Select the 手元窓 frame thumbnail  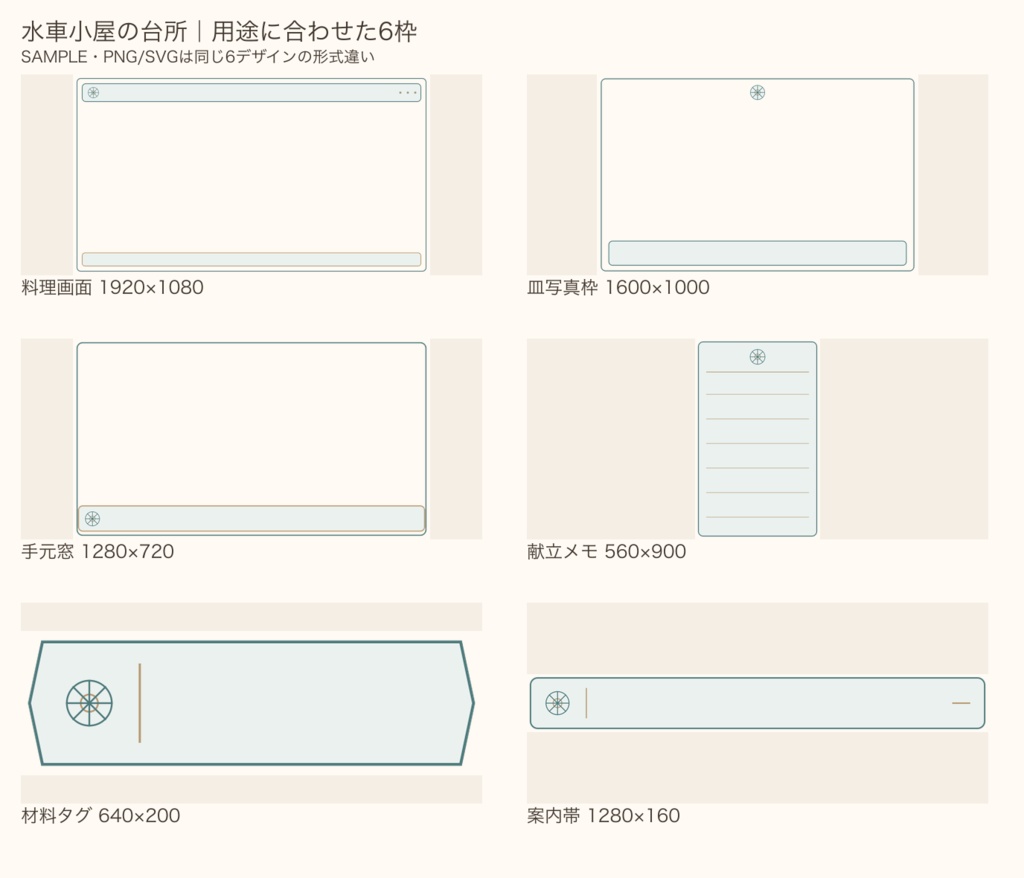pos(251,439)
